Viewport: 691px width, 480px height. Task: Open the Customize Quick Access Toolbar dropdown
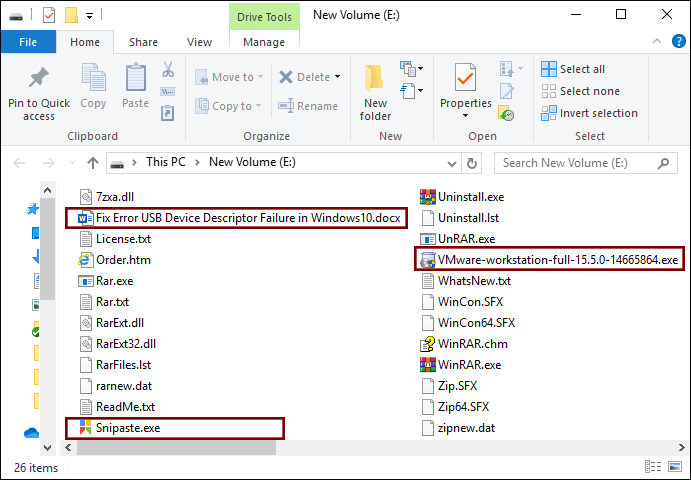[89, 16]
